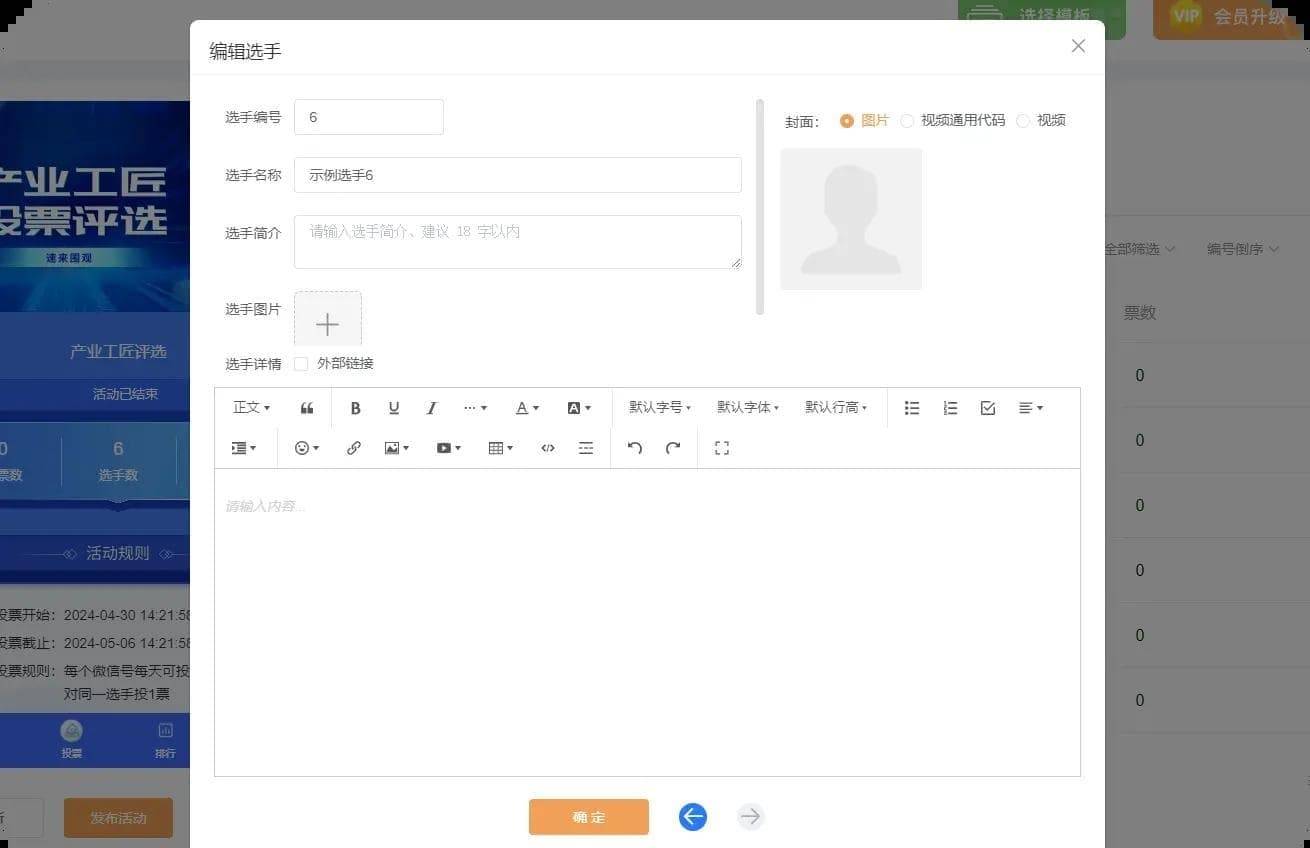
Task: Enter fullscreen editor mode
Action: click(x=722, y=448)
